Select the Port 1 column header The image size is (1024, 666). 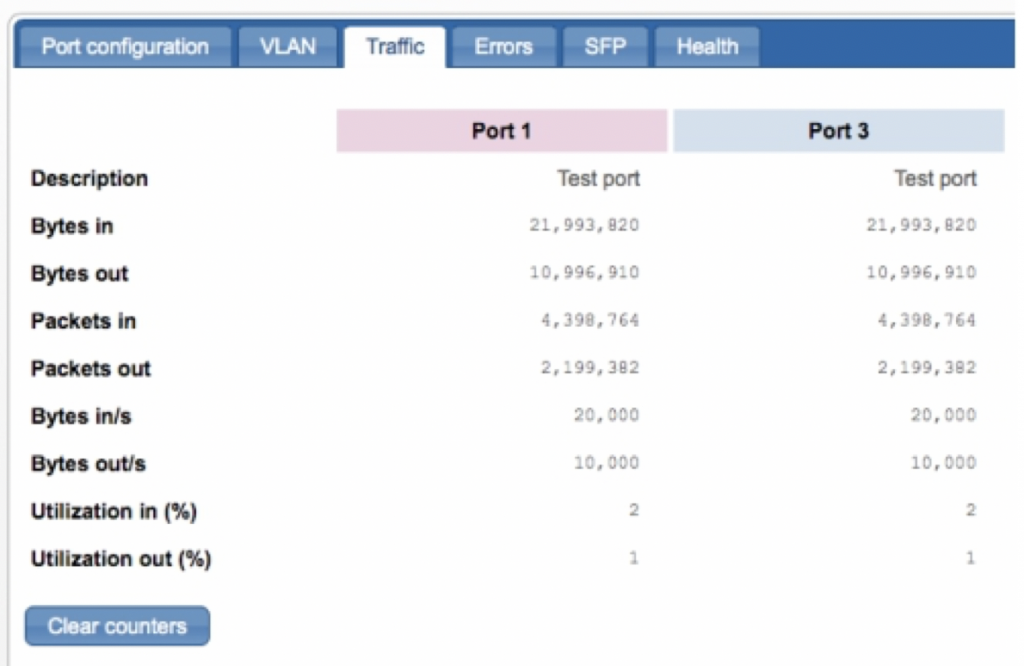point(502,131)
